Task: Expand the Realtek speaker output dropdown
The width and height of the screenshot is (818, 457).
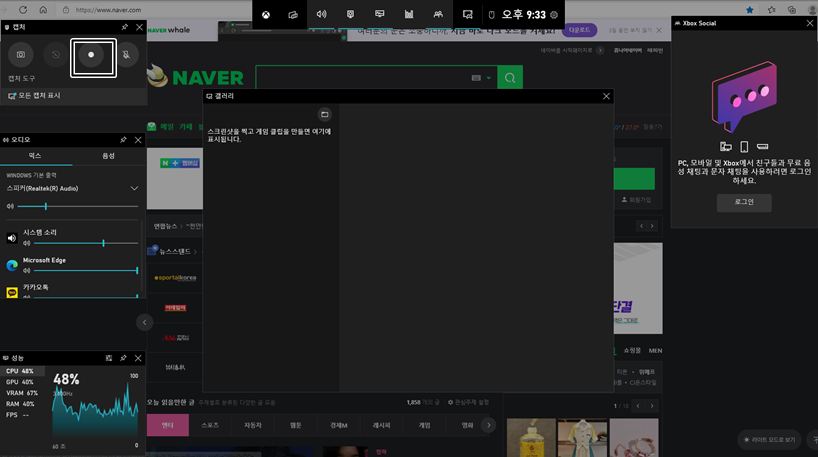Action: [134, 188]
